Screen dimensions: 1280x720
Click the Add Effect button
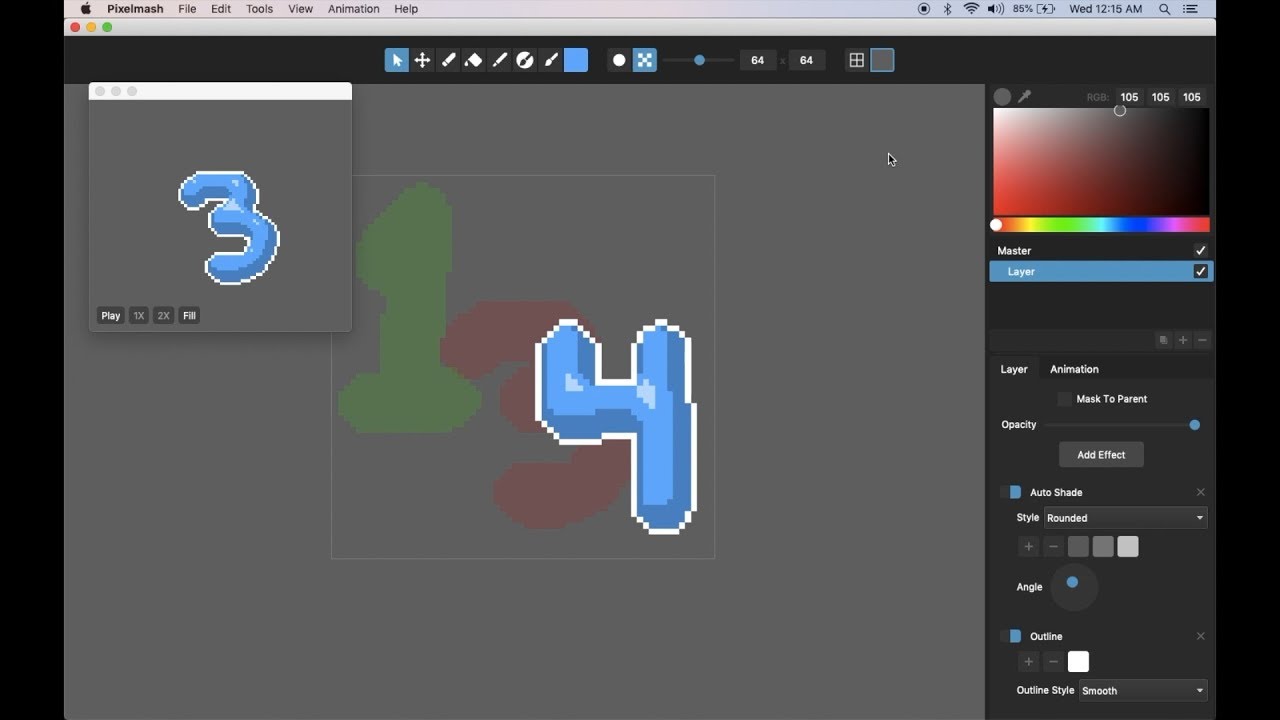(1101, 455)
